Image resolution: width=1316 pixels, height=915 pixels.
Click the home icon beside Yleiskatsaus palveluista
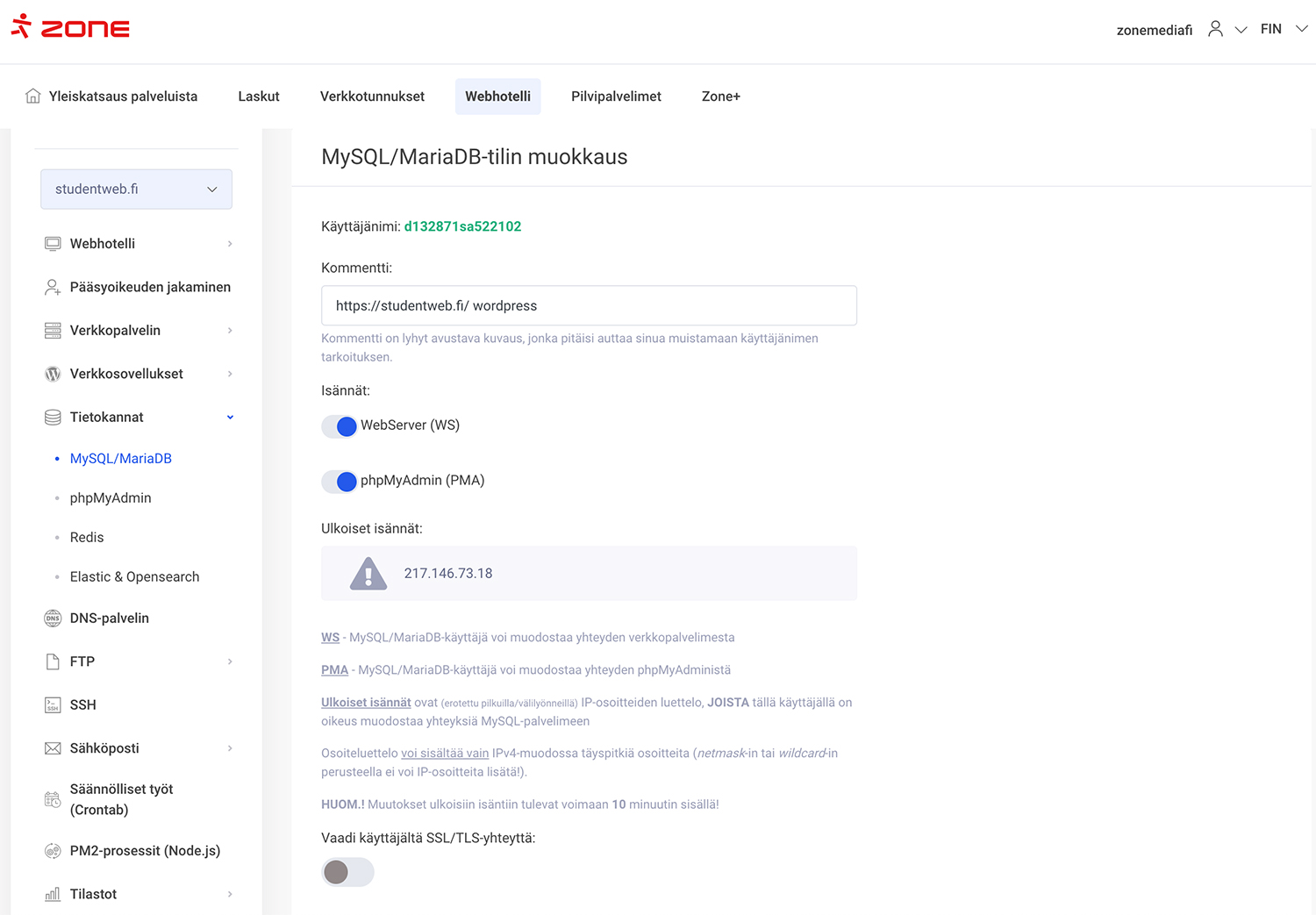pyautogui.click(x=33, y=96)
